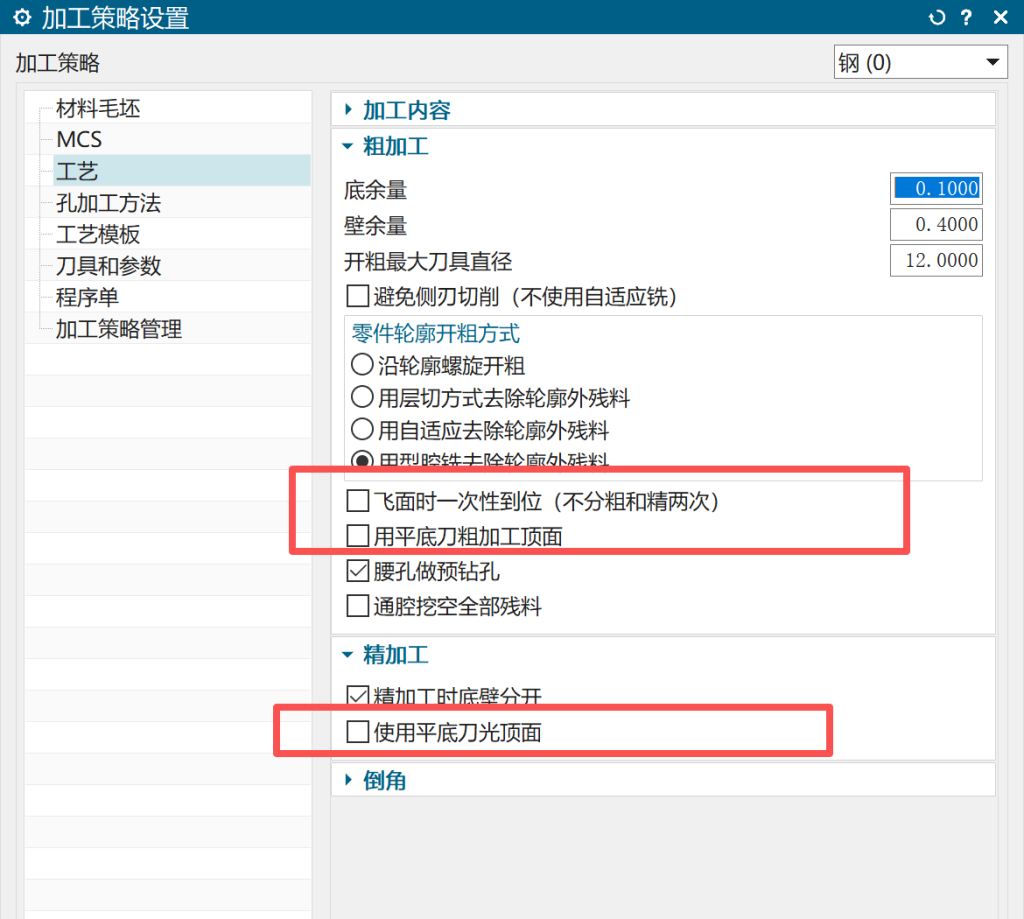
Task: Enable 使用平底刀光顶面 checkbox
Action: [357, 732]
